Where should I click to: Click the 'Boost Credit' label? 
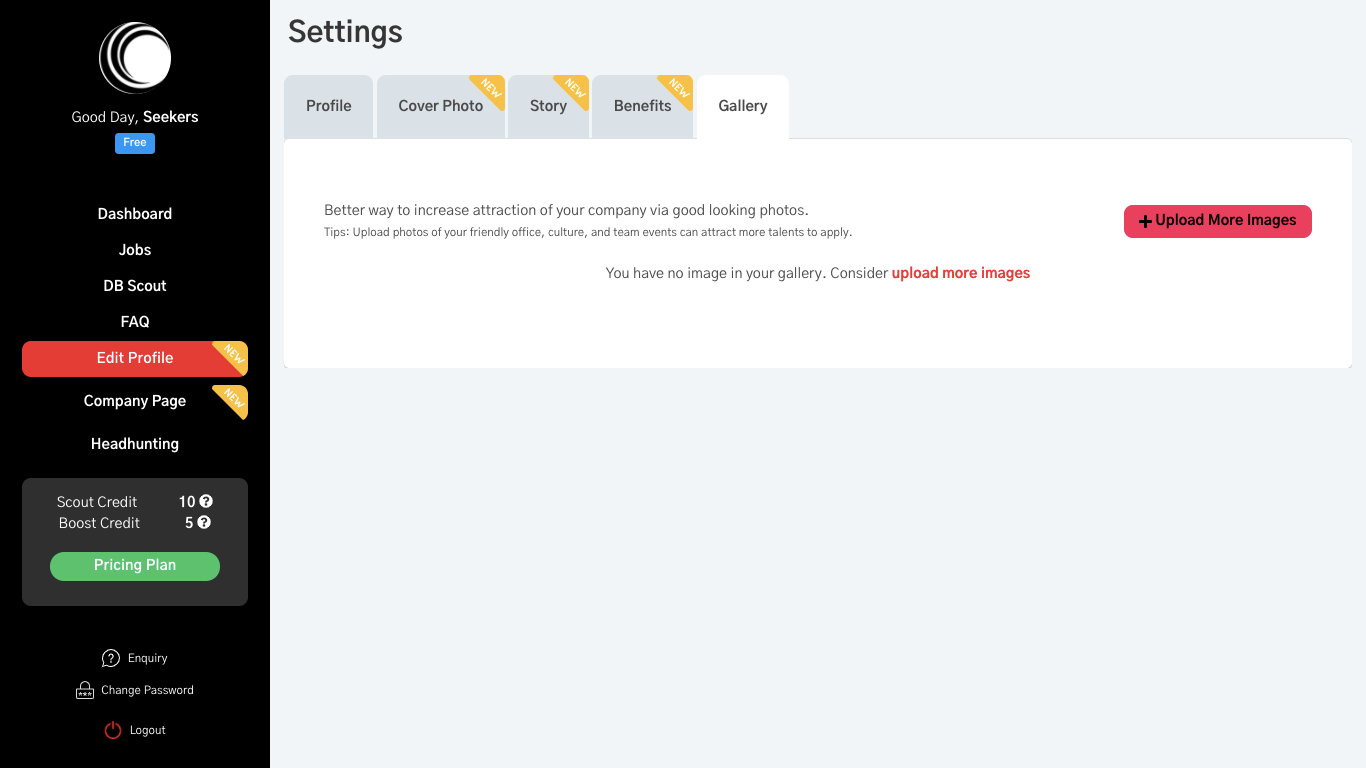coord(99,523)
